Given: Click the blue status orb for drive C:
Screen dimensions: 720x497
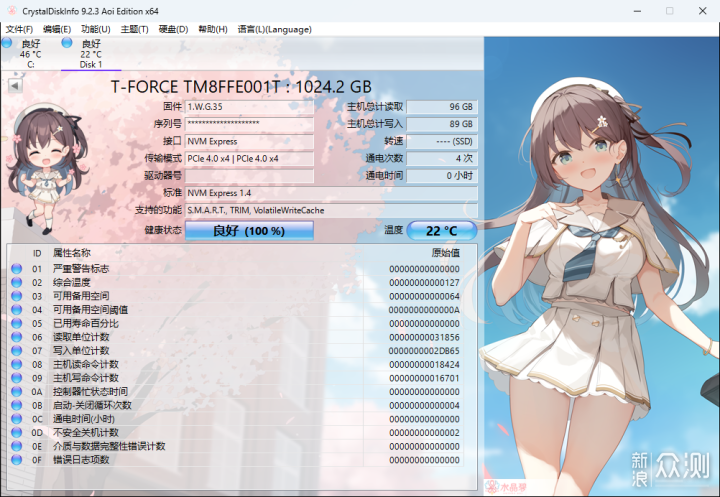Looking at the screenshot, I should point(7,43).
